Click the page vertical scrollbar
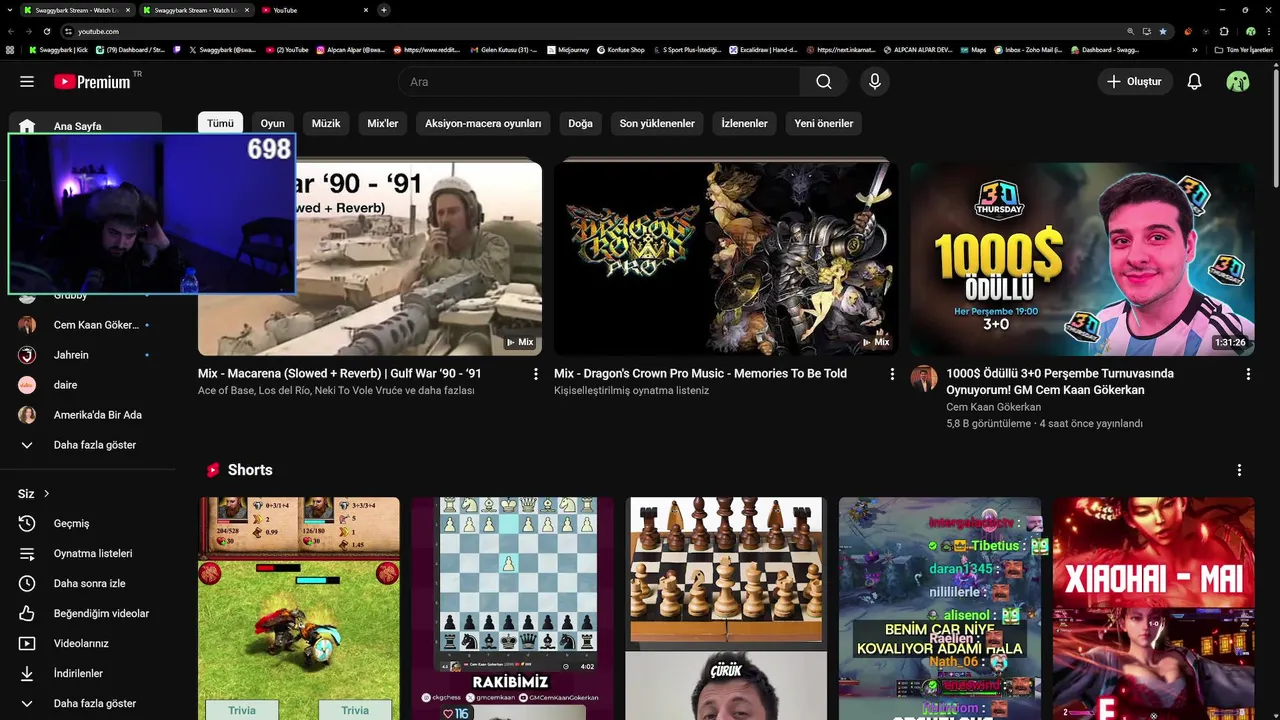This screenshot has height=720, width=1280. click(1275, 130)
